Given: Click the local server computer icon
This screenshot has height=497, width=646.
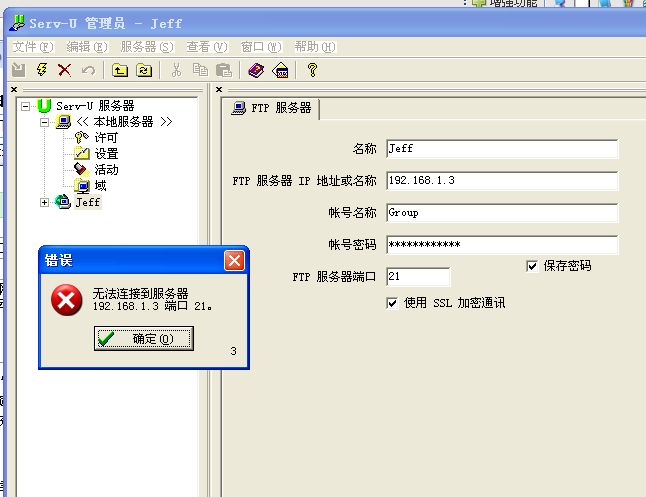Looking at the screenshot, I should pos(63,122).
